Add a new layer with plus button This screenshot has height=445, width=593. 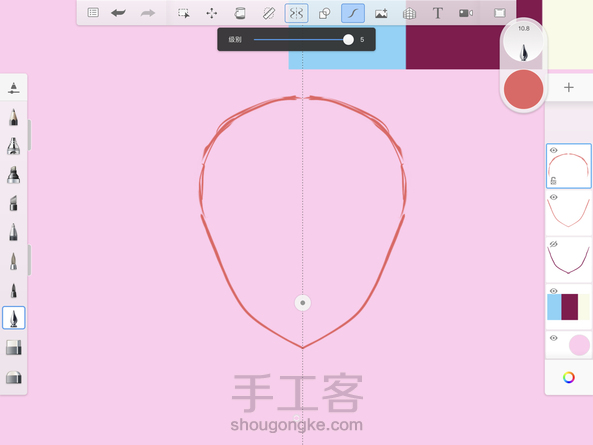pos(569,88)
